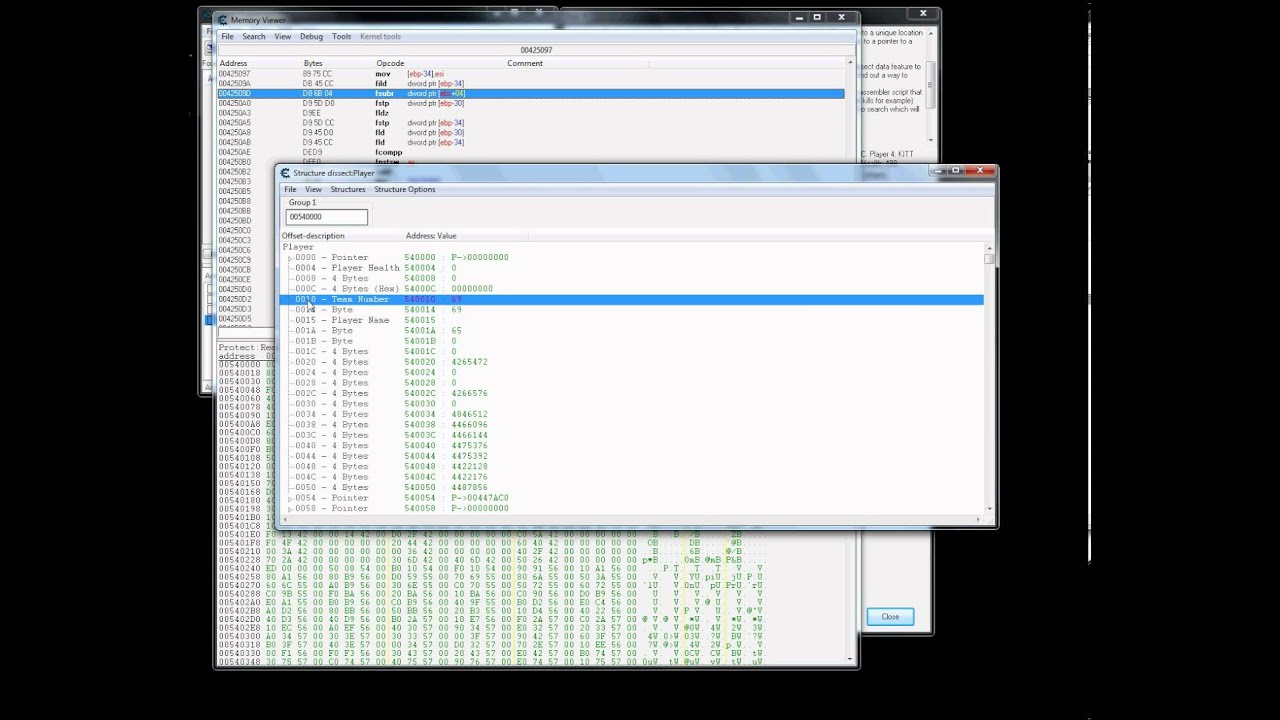Expand the 0058 - Pointer tree node
The width and height of the screenshot is (1280, 720).
pyautogui.click(x=290, y=509)
